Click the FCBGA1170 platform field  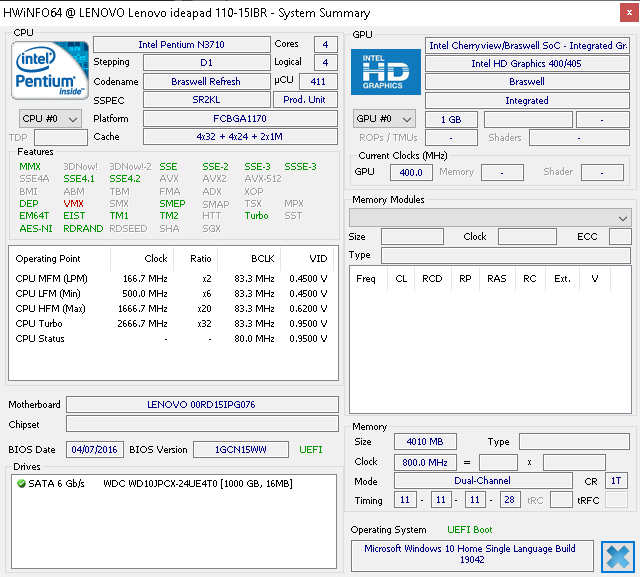(240, 118)
